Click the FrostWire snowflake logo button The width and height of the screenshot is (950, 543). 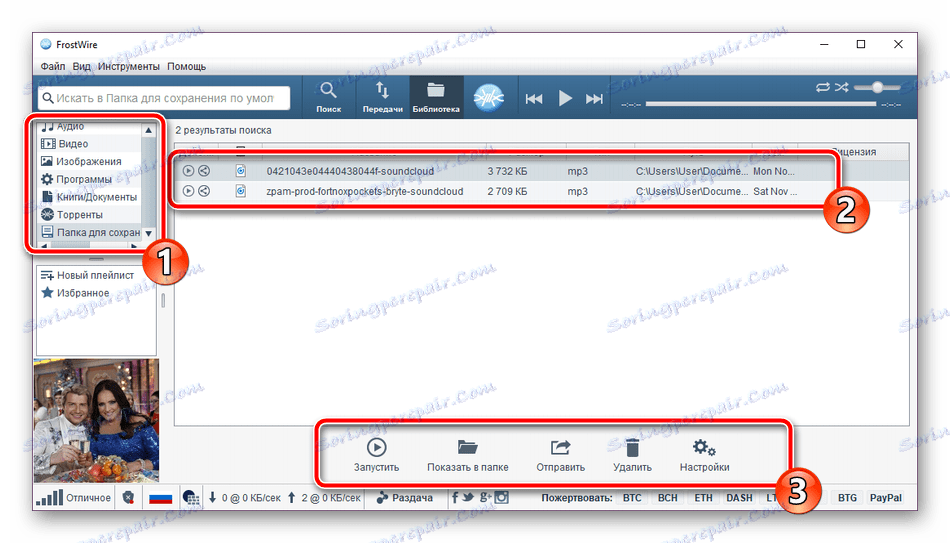[x=489, y=98]
